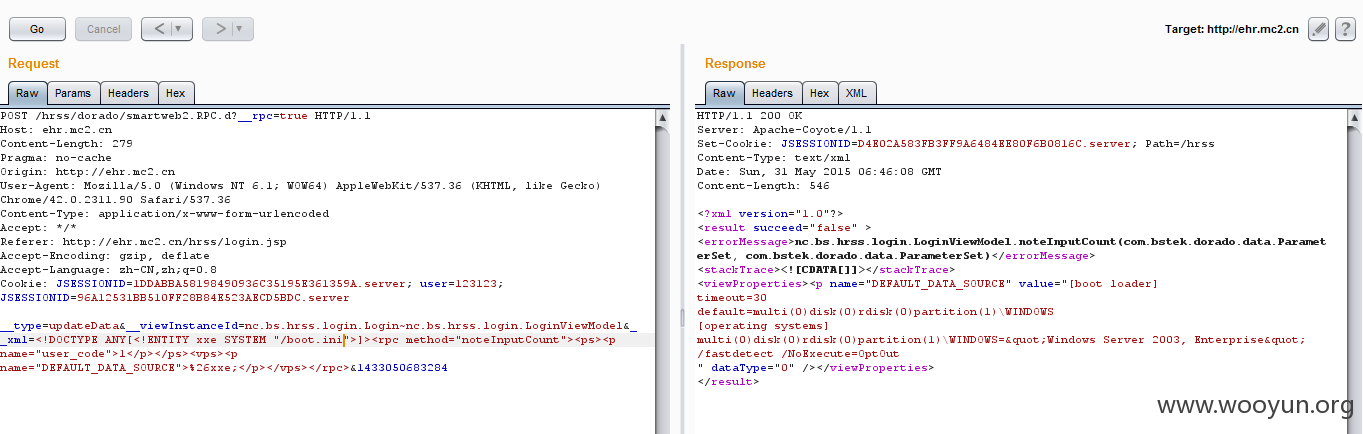Select the Response Raw tab
This screenshot has height=434, width=1363.
[x=725, y=93]
